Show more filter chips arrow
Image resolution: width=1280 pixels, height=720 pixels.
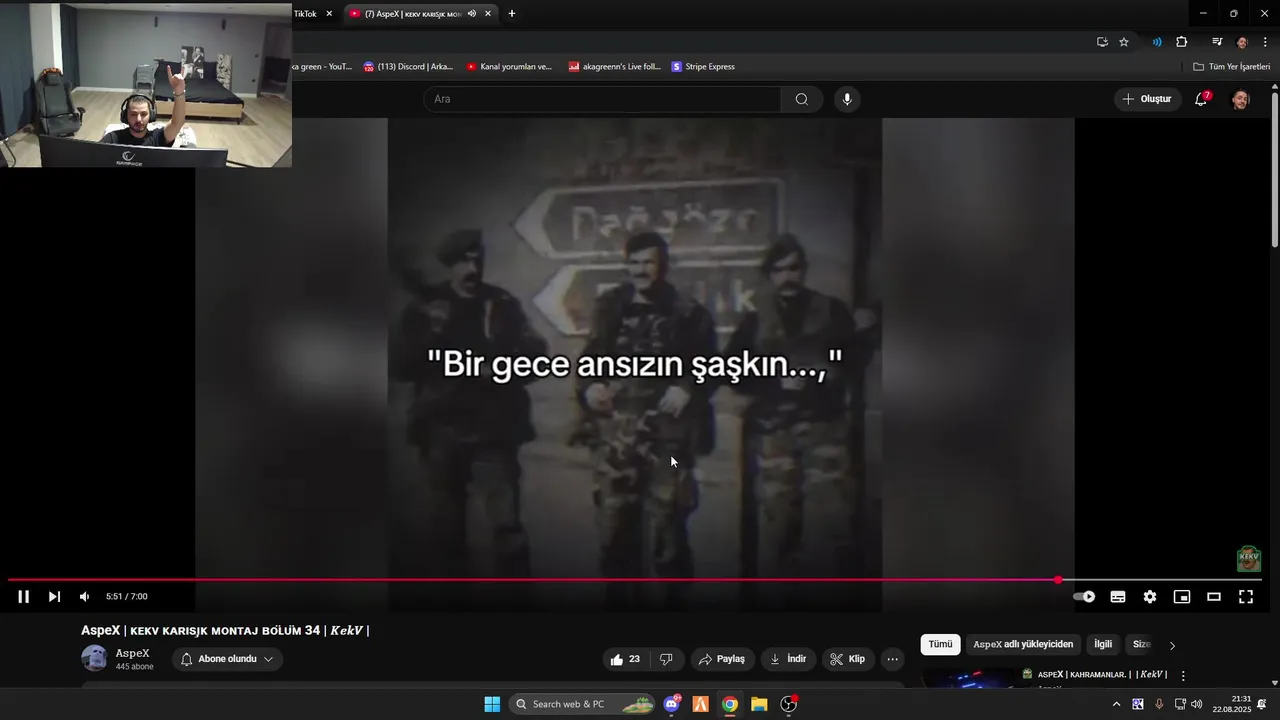tap(1172, 646)
